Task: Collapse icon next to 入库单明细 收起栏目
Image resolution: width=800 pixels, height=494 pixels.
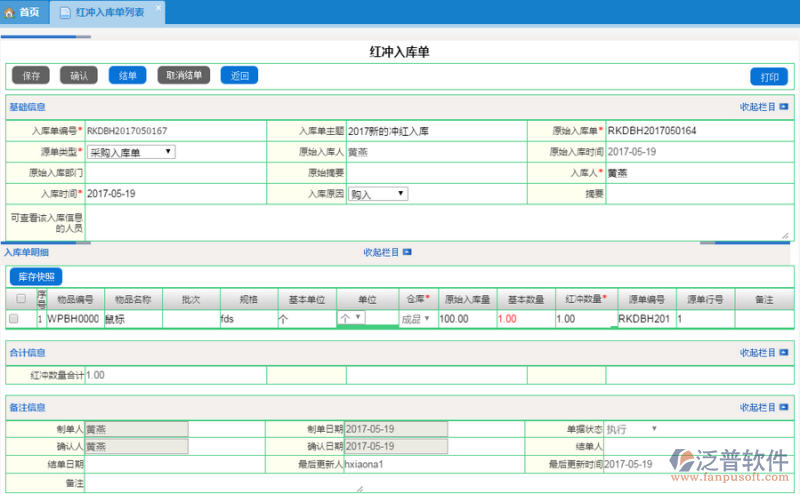Action: coord(407,252)
